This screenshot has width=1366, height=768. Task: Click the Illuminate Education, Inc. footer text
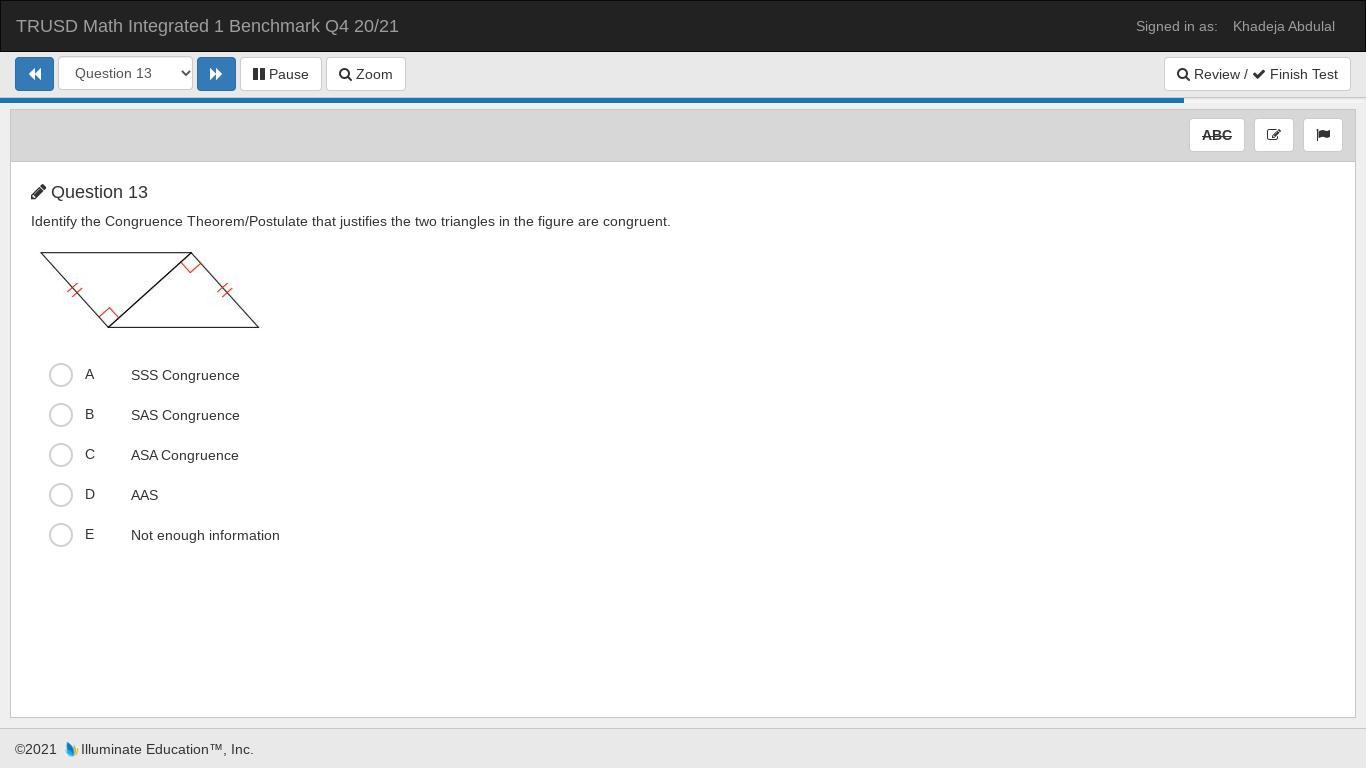pos(167,749)
